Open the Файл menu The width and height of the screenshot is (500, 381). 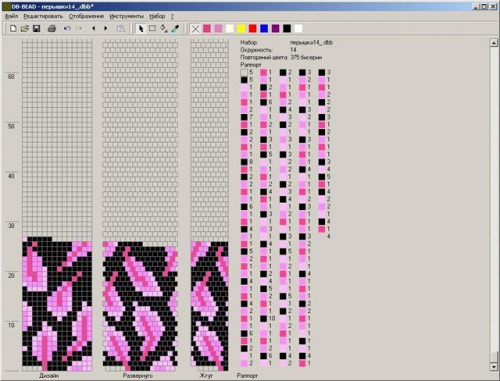pos(11,16)
